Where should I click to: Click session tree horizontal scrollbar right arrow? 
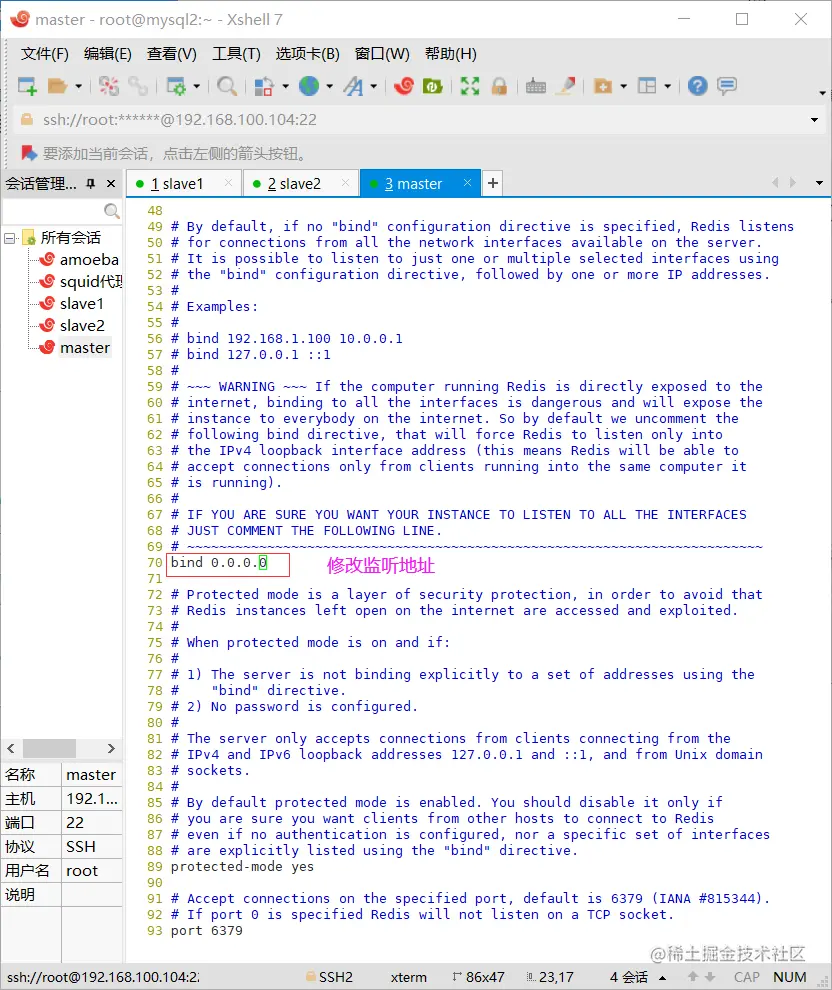(111, 748)
